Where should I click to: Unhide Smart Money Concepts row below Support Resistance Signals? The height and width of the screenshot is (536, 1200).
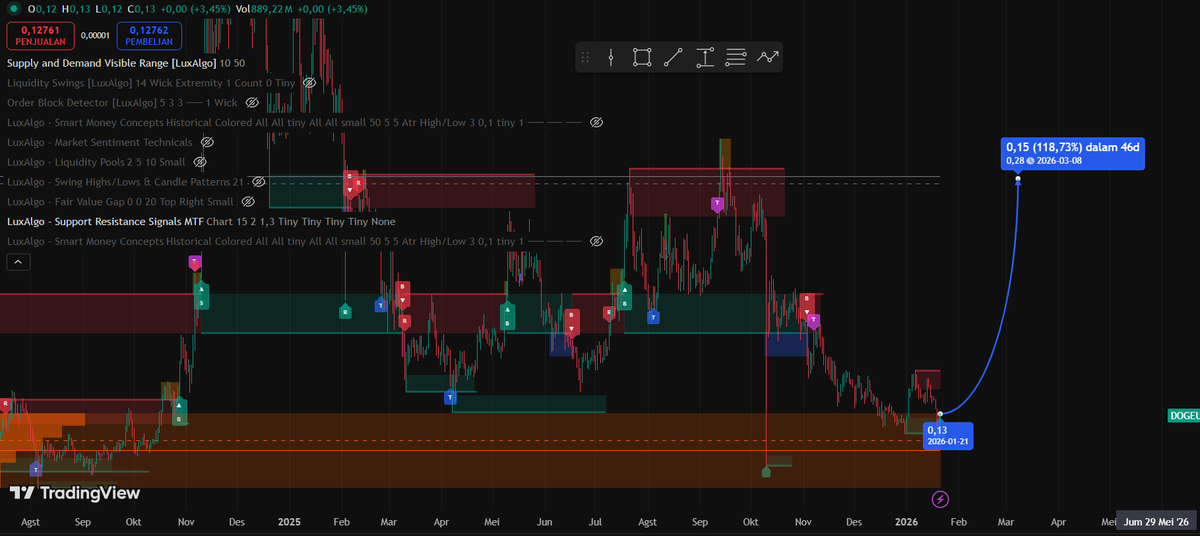pos(596,242)
